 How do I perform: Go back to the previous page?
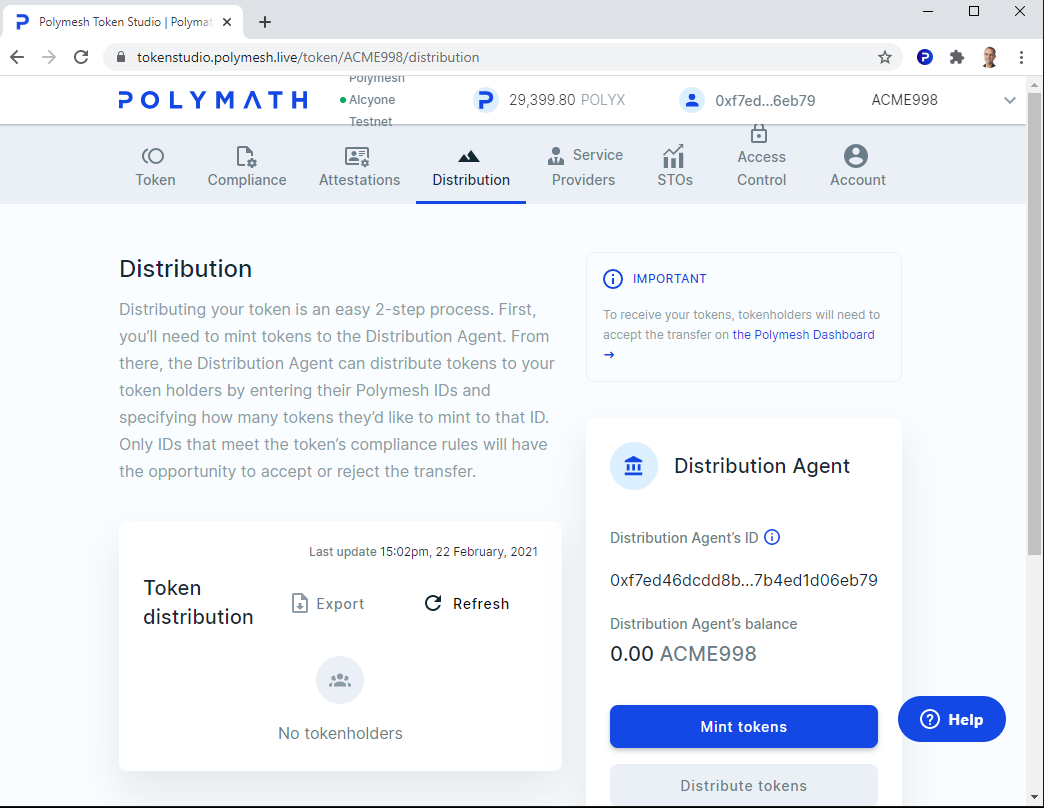click(x=17, y=57)
